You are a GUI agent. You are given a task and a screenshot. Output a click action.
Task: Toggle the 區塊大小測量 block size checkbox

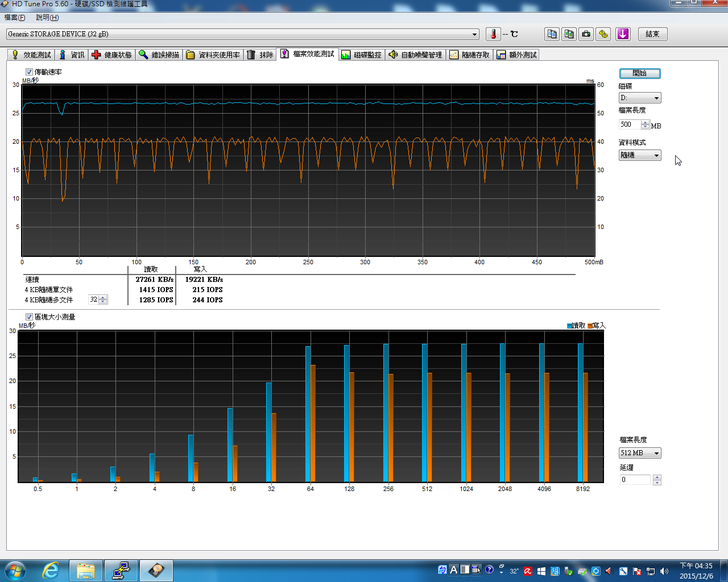(28, 316)
